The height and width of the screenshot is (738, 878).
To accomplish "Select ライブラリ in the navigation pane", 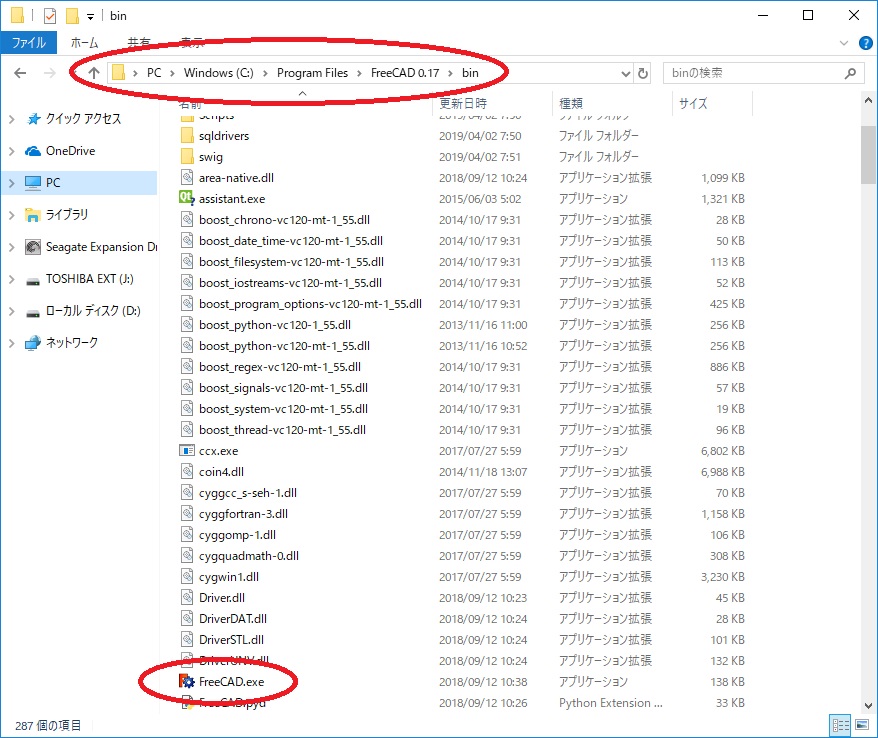I will pos(67,214).
